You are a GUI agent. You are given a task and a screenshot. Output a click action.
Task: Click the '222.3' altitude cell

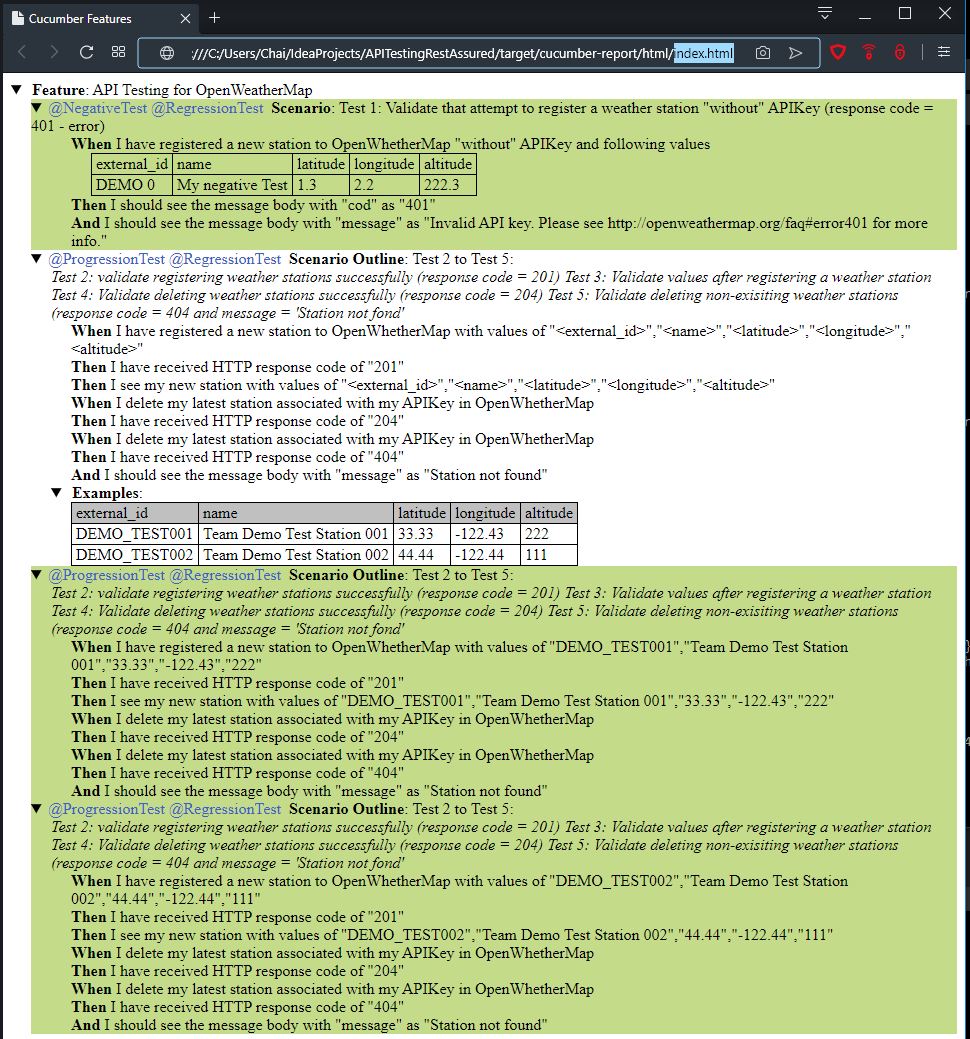(447, 185)
